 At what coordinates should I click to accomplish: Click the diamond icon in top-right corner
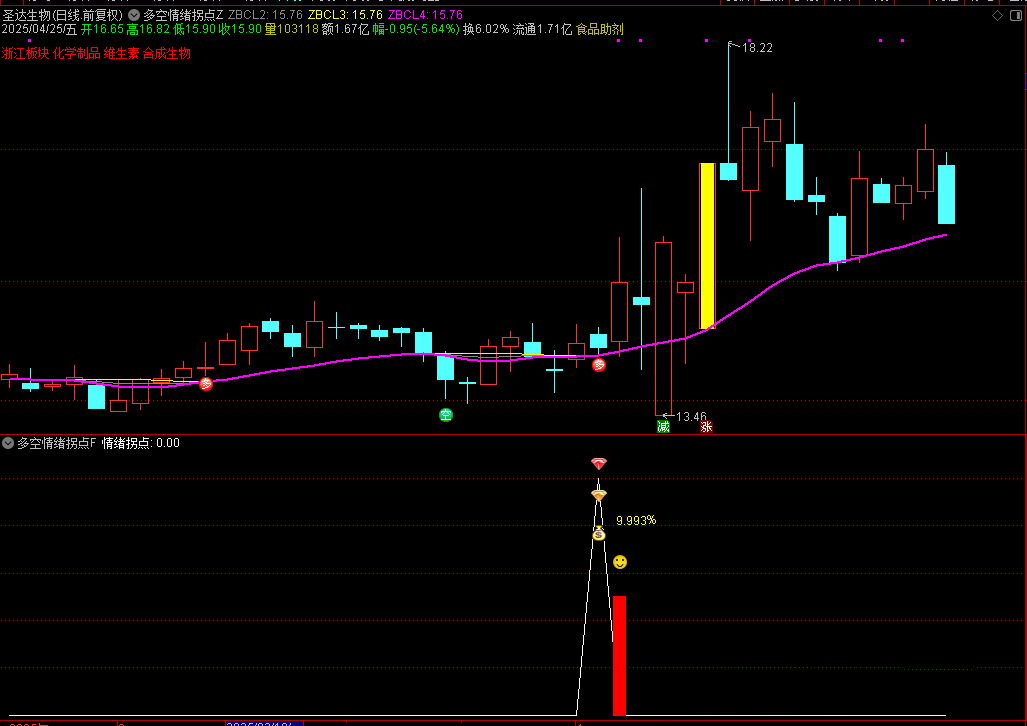coord(995,15)
